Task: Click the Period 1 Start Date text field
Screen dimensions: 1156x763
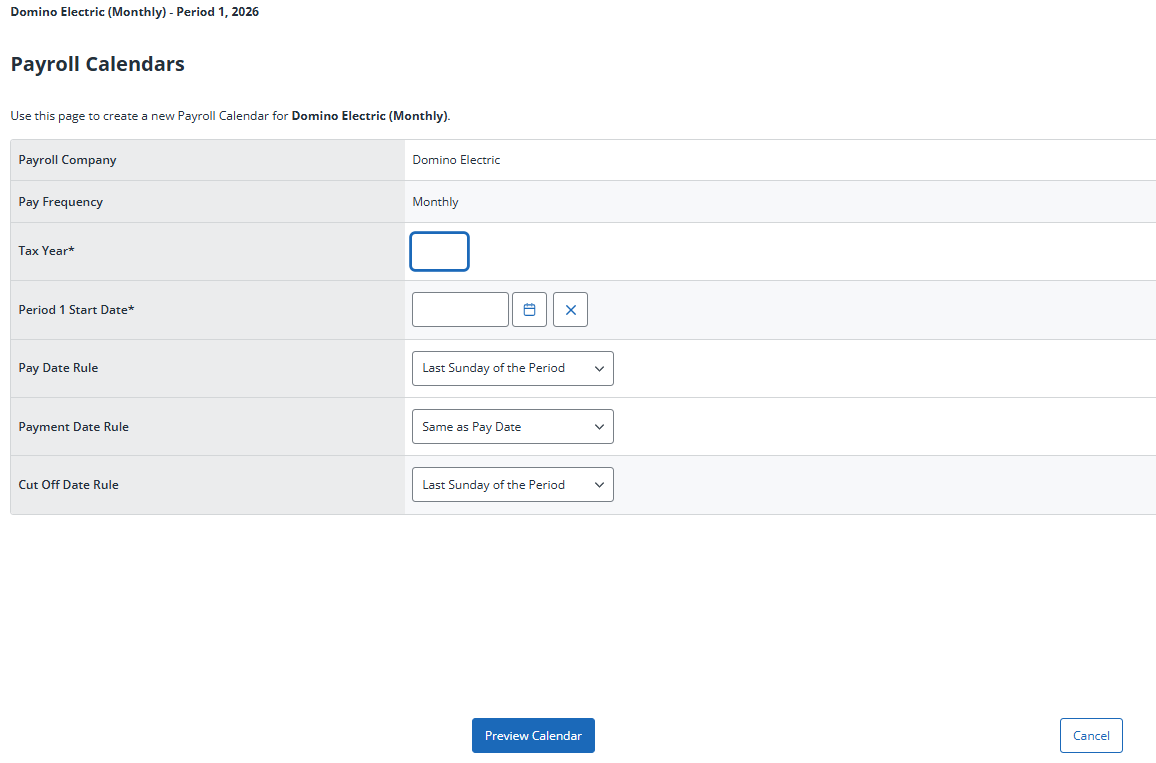Action: click(x=460, y=310)
